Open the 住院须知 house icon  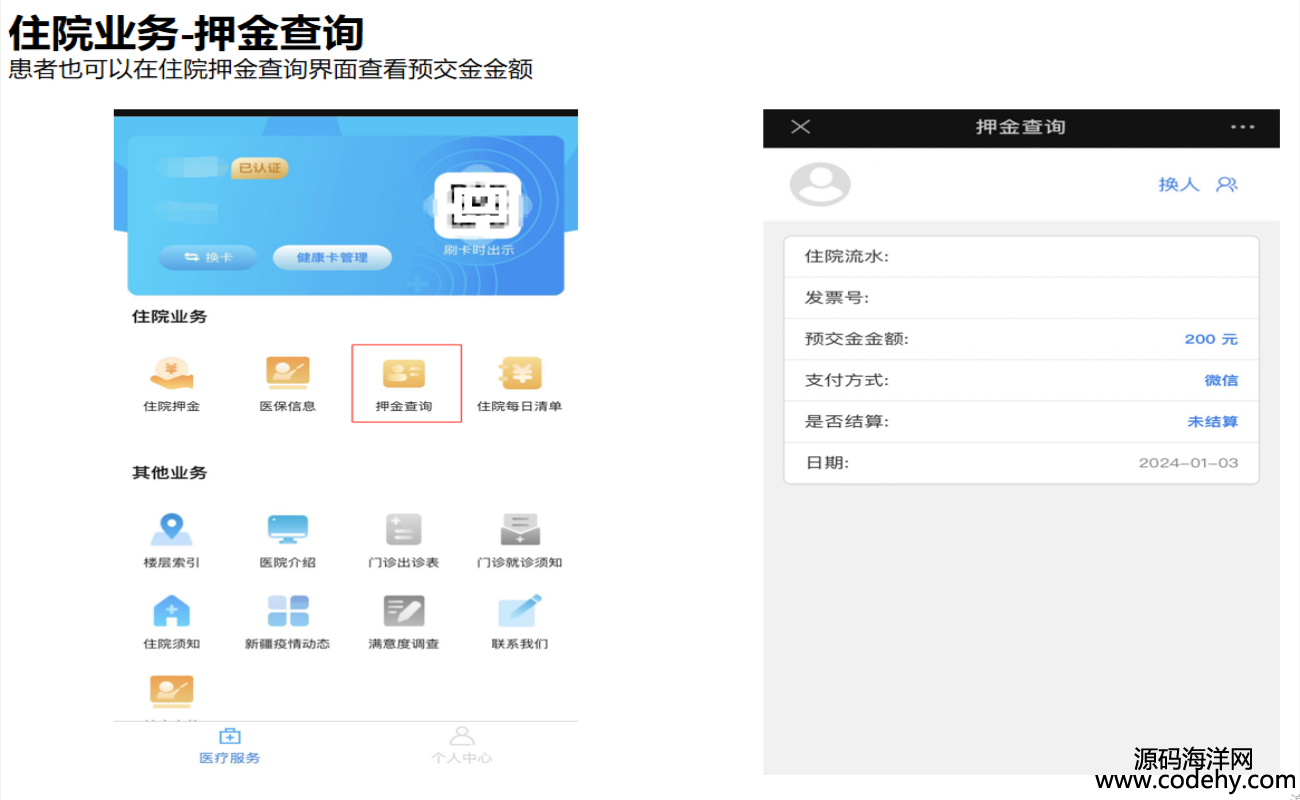coord(171,610)
